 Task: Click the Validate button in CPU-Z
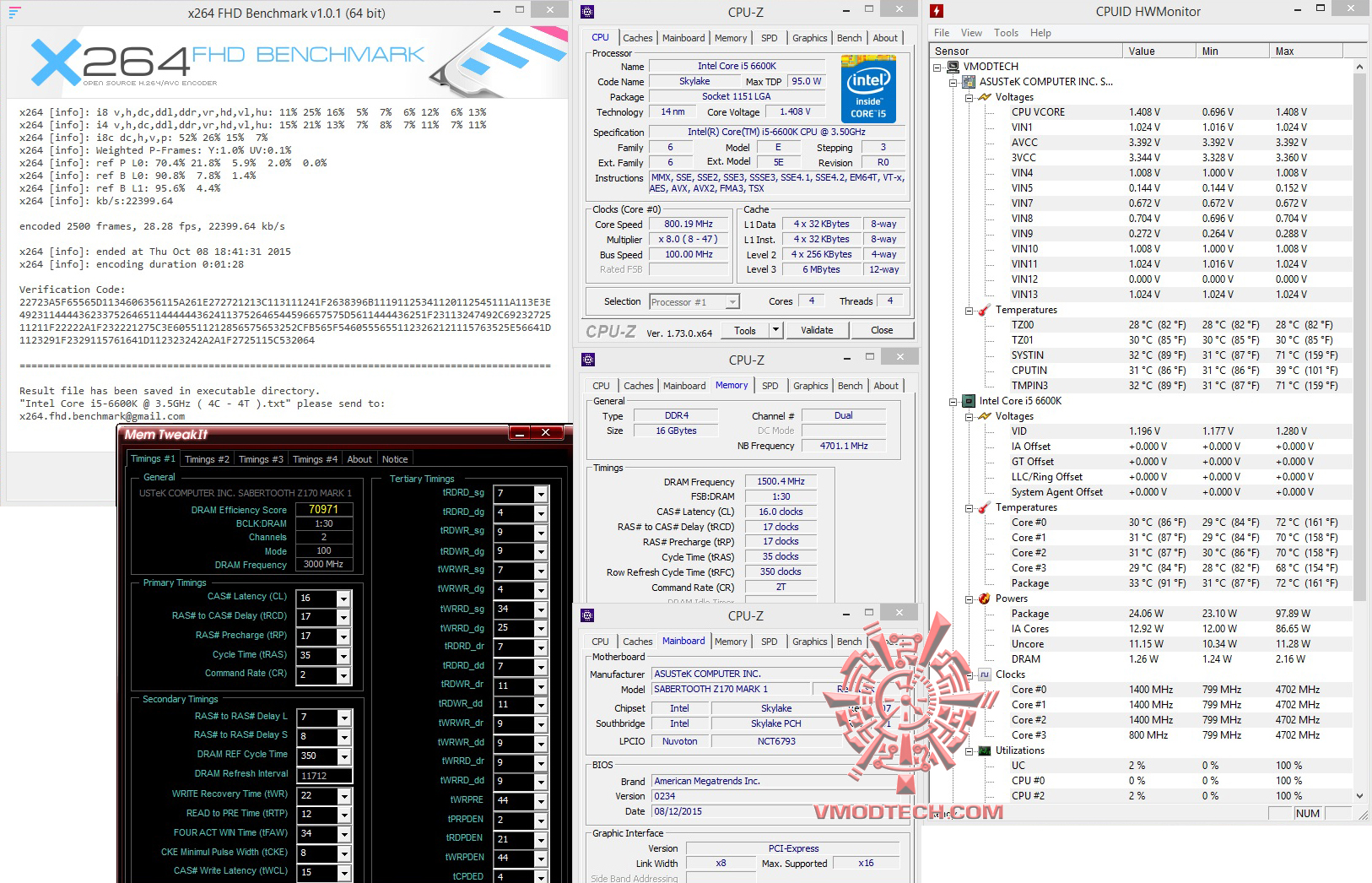click(x=817, y=330)
